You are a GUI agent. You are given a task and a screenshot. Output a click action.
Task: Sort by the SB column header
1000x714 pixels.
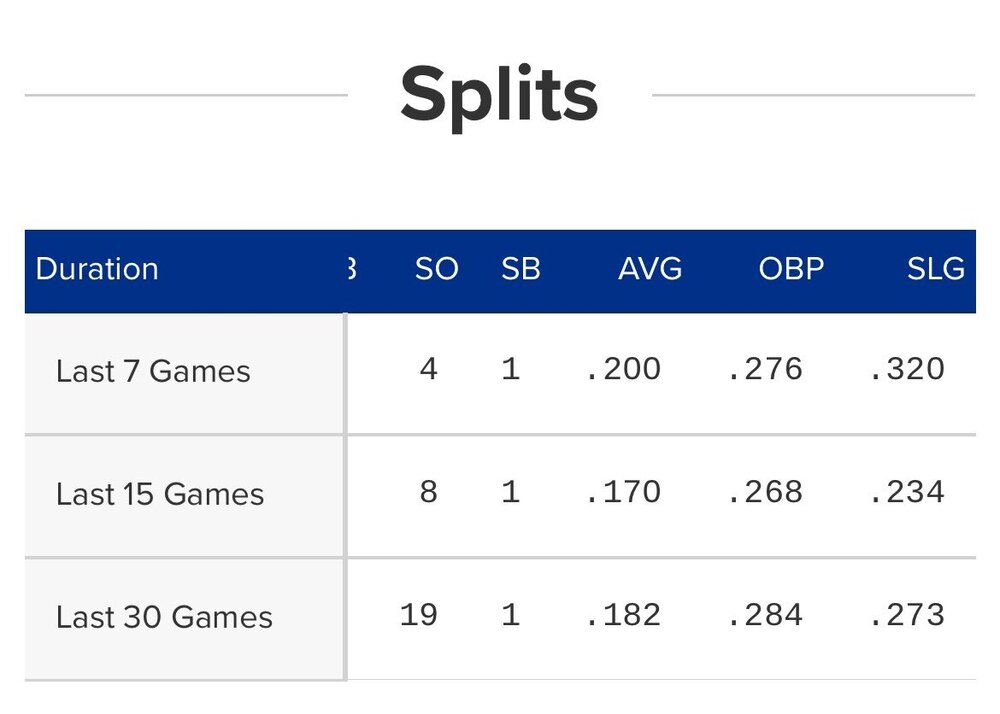coord(521,269)
